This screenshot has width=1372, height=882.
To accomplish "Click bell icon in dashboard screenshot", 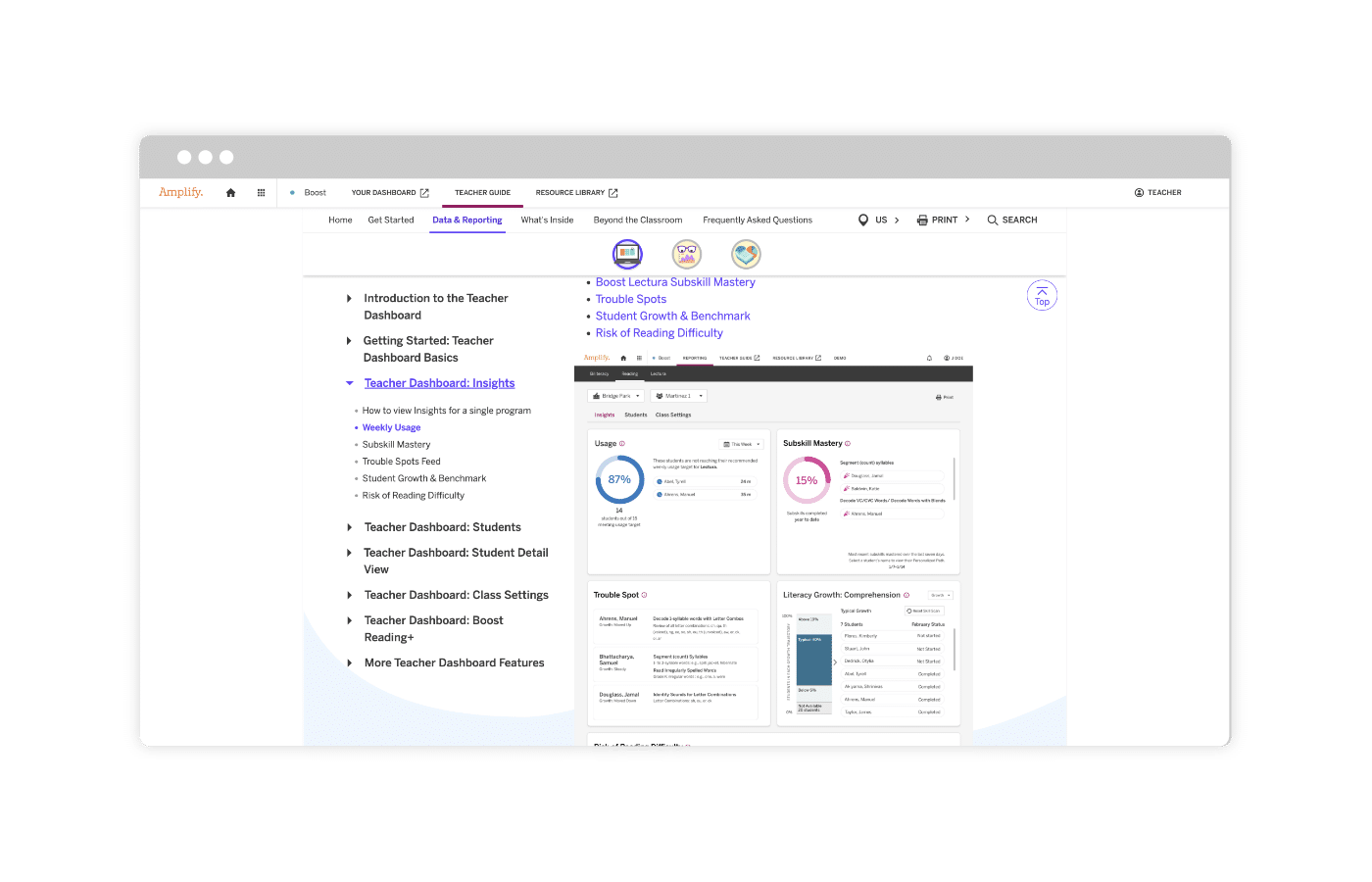I will tap(929, 358).
